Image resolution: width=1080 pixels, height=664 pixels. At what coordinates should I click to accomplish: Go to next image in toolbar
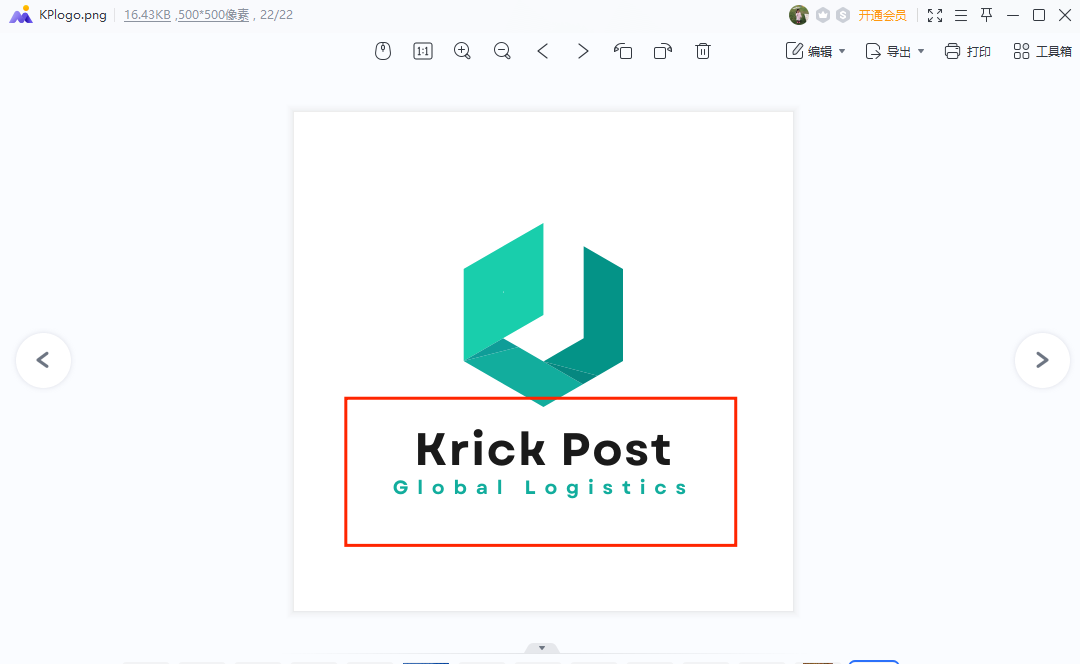click(583, 51)
